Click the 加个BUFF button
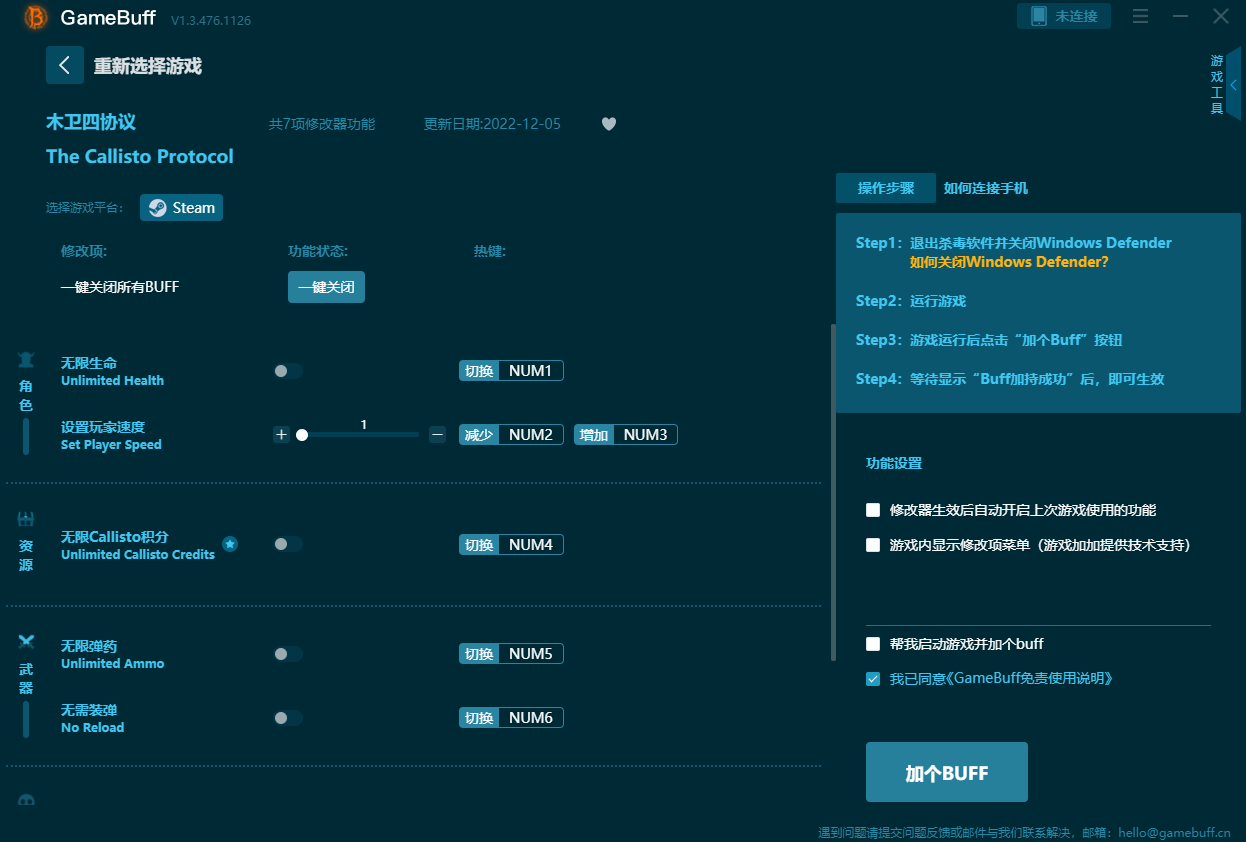This screenshot has width=1246, height=842. tap(947, 772)
